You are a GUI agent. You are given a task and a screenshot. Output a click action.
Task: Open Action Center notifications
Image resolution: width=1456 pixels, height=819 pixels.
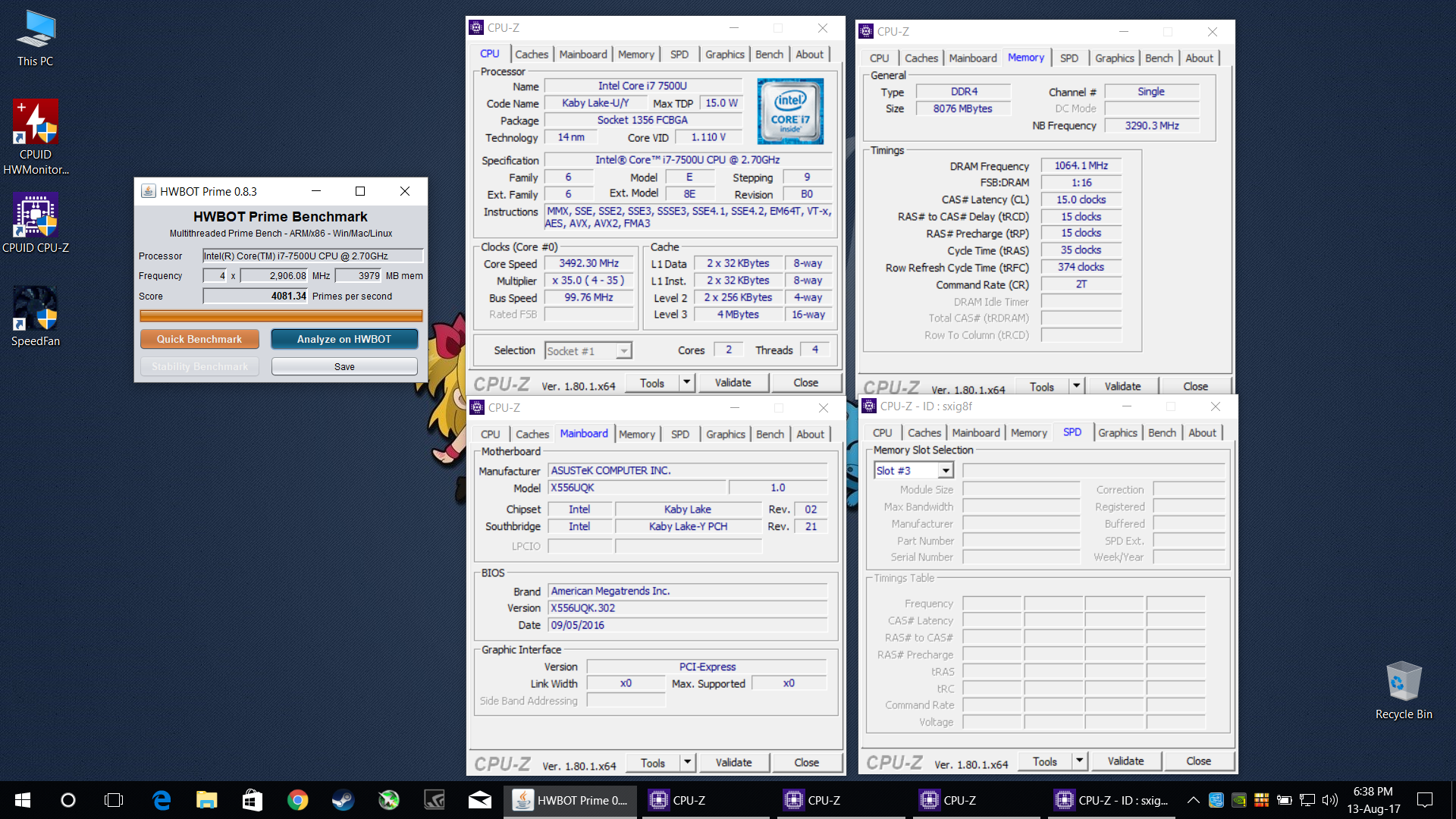(x=1425, y=800)
